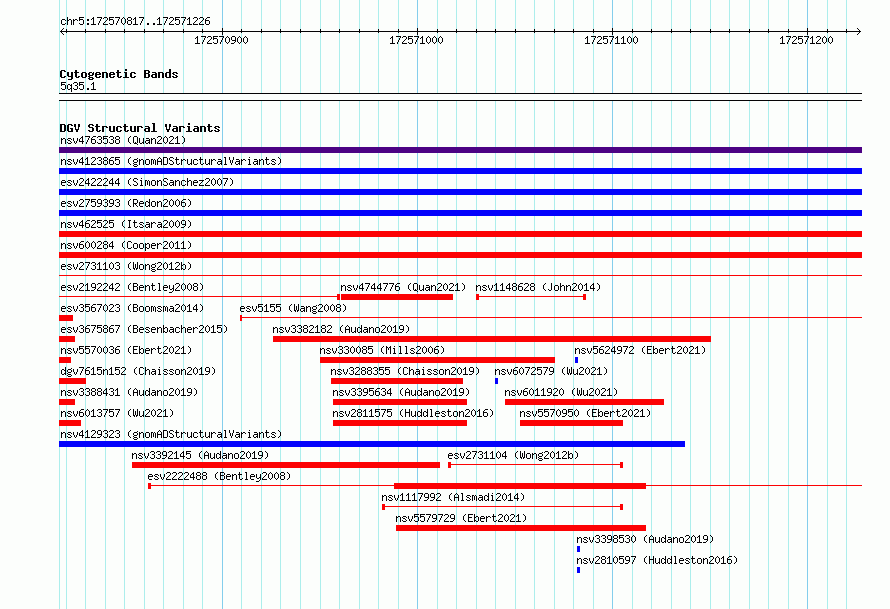
Task: Select nsv3395634 (Audano2019) label
Action: 401,392
